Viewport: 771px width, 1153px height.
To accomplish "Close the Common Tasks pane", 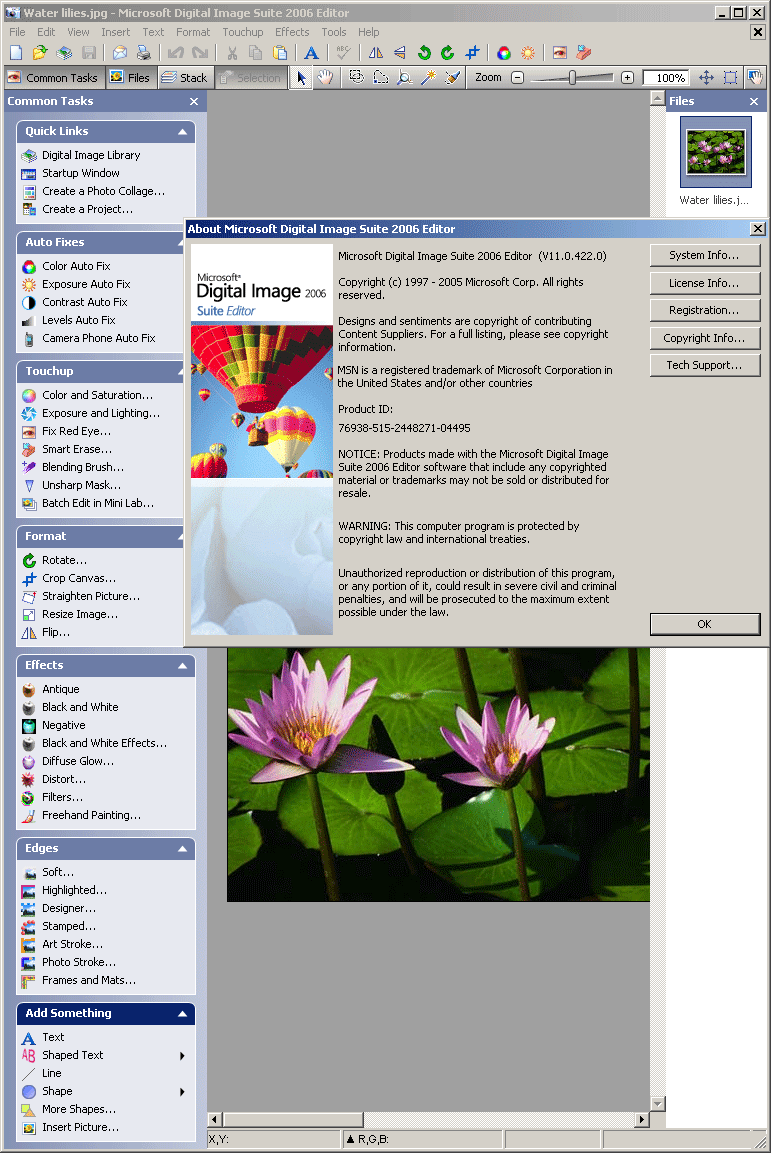I will tap(194, 101).
